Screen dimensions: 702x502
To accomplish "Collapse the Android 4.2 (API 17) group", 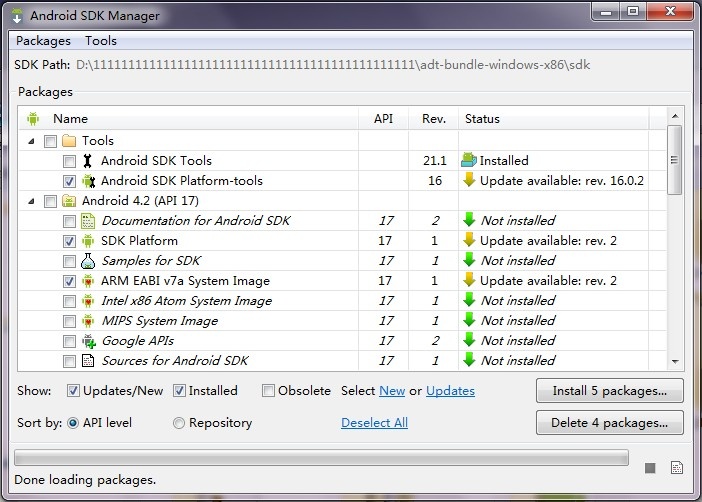I will [32, 201].
